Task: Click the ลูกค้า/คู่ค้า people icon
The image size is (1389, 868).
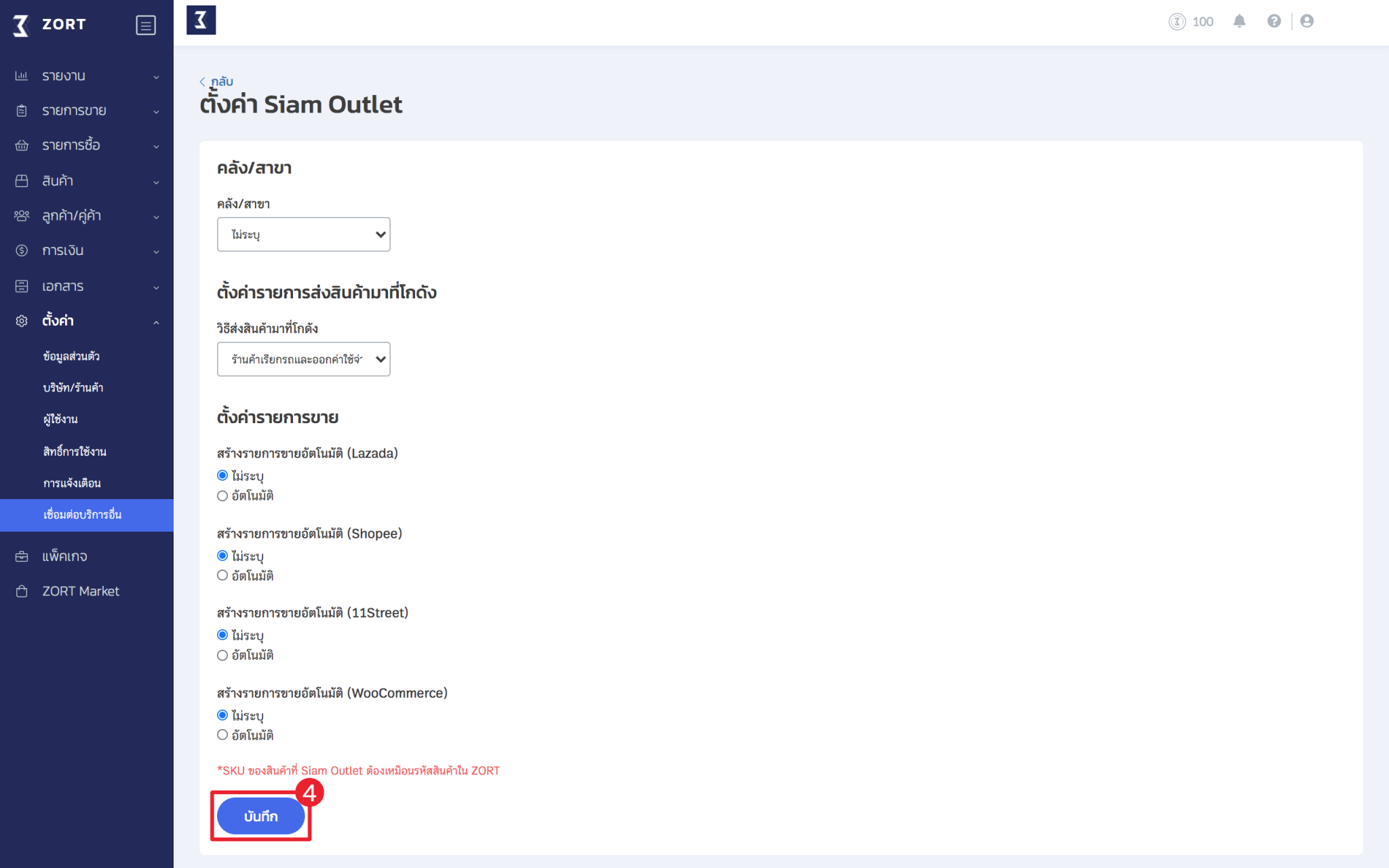Action: [22, 216]
